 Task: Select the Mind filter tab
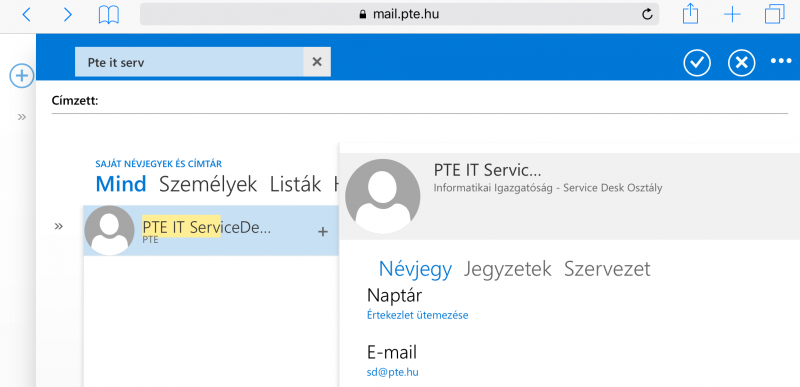[121, 184]
